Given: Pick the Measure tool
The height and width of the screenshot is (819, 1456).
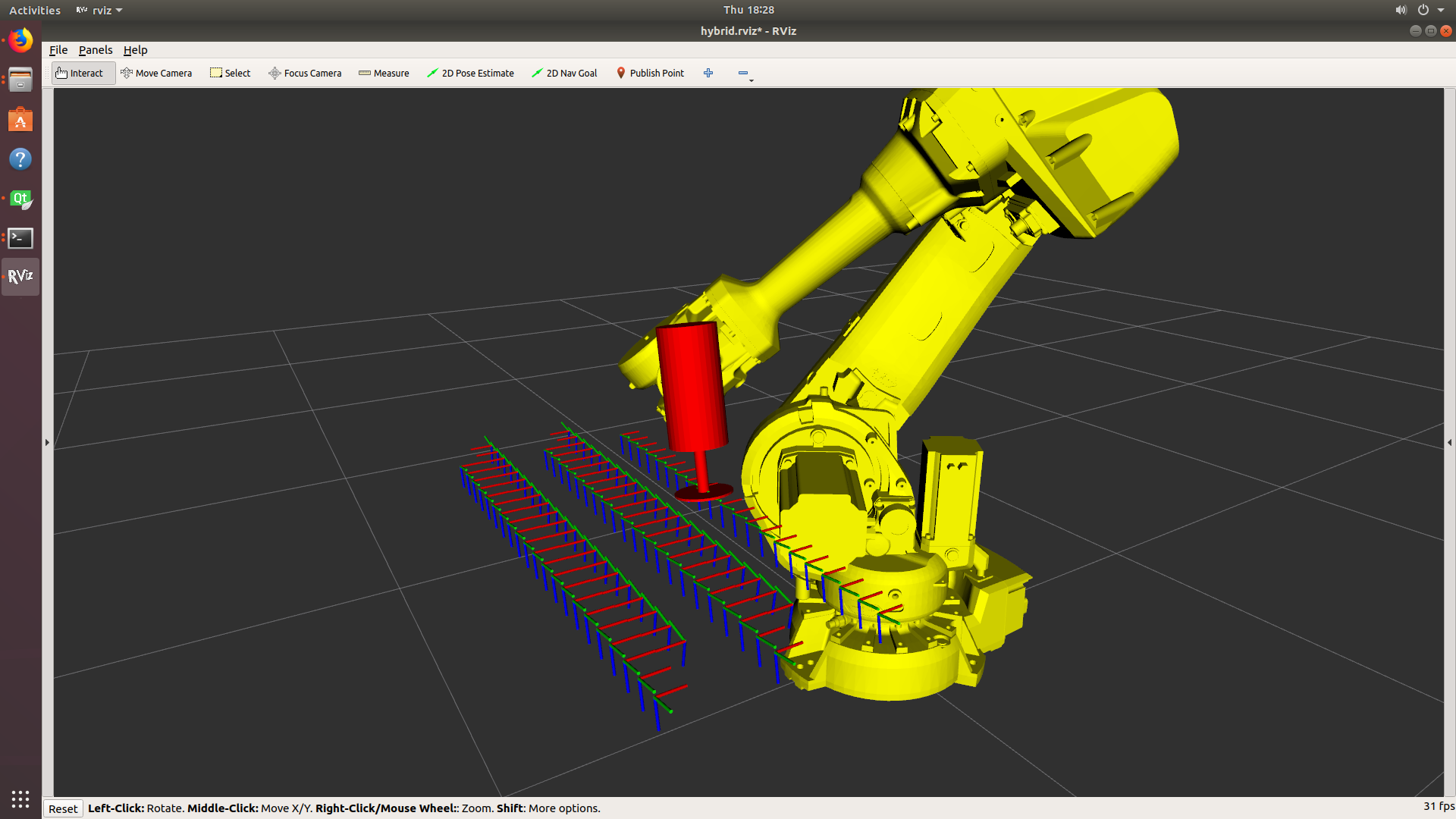Looking at the screenshot, I should click(x=384, y=73).
